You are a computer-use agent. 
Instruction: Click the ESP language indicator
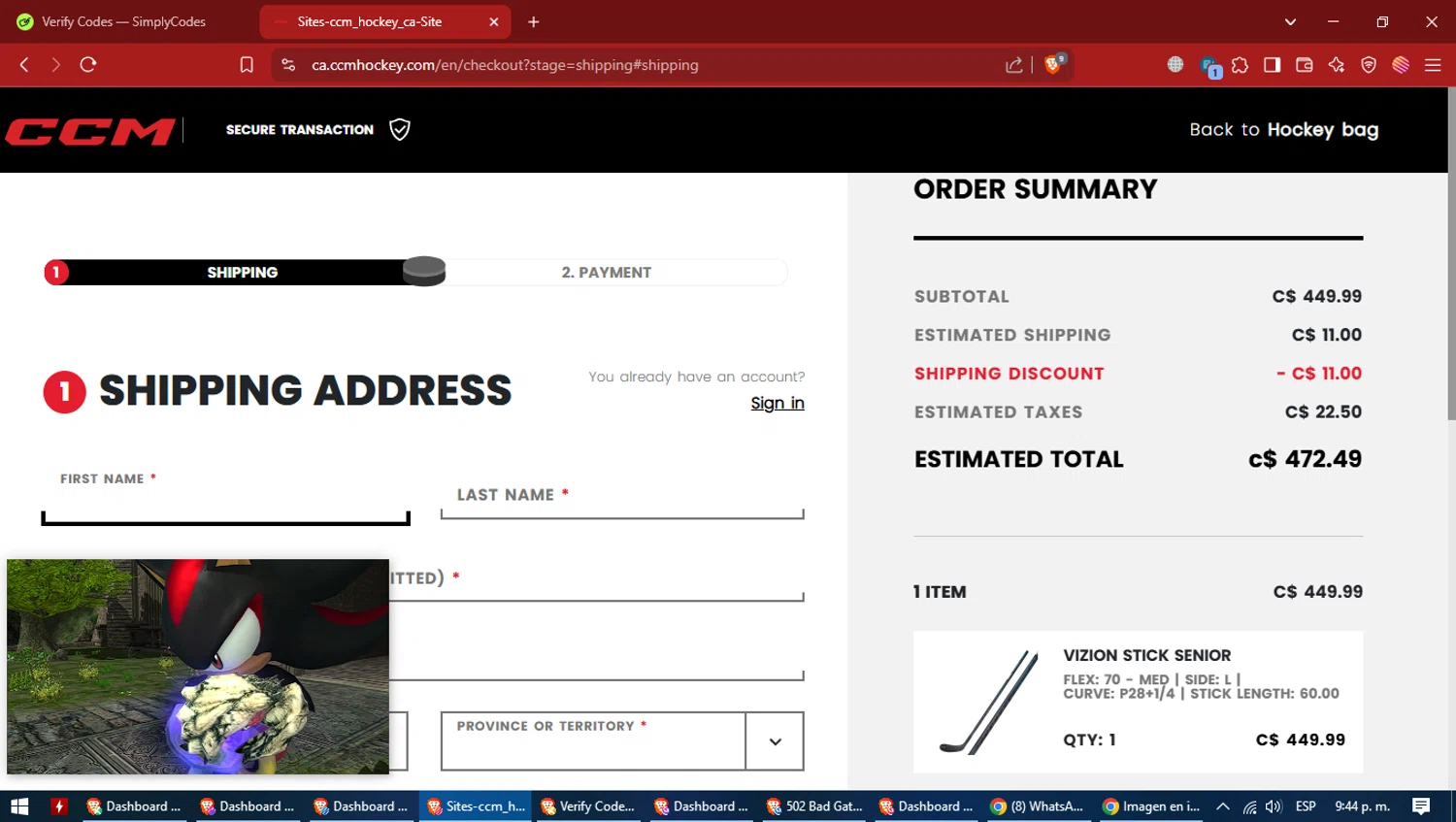pos(1306,806)
